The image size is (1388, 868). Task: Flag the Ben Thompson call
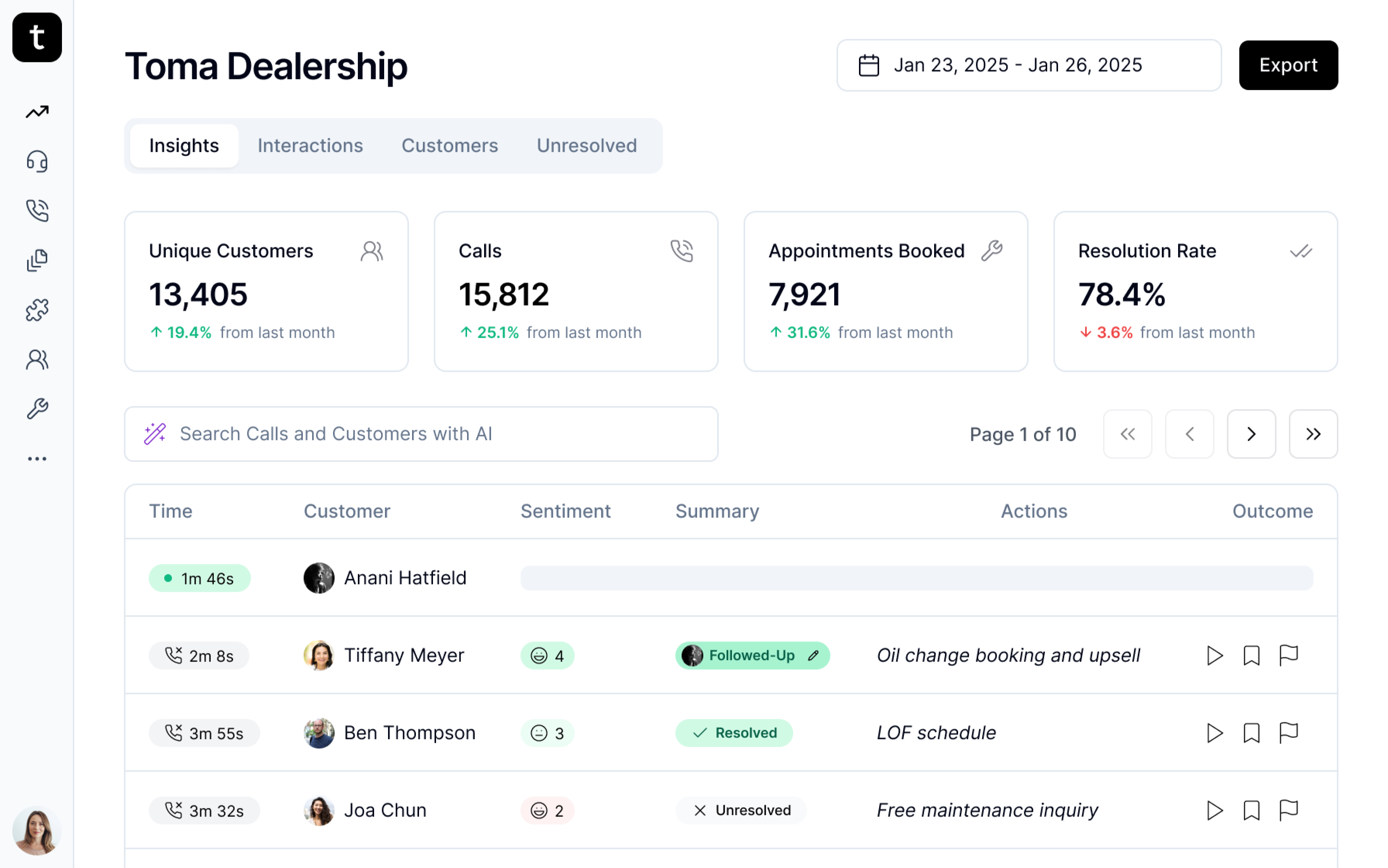pyautogui.click(x=1288, y=732)
